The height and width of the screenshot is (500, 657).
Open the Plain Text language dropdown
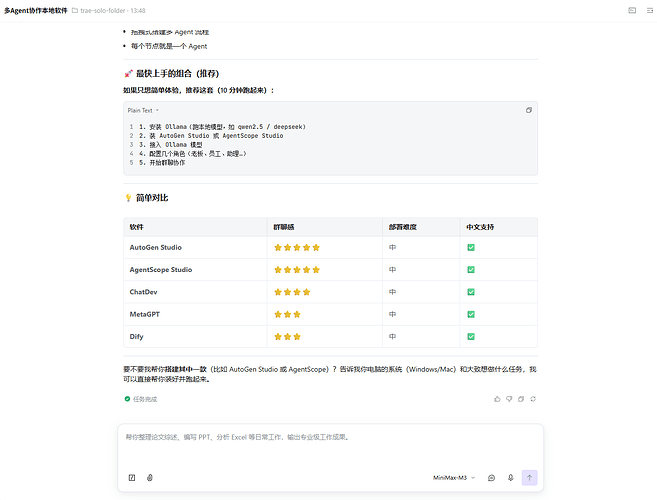coord(143,111)
